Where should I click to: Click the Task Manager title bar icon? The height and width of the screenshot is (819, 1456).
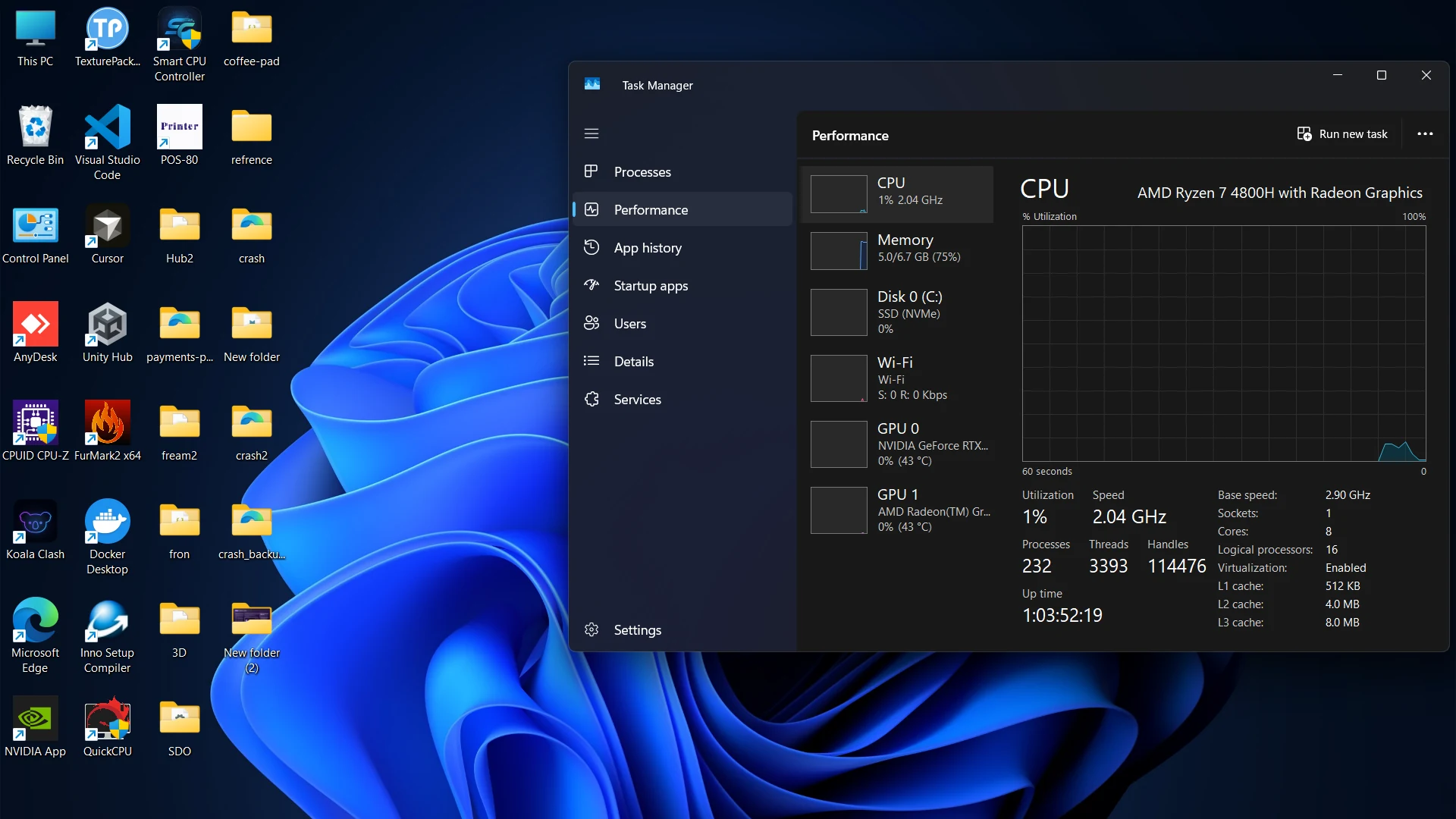click(592, 85)
